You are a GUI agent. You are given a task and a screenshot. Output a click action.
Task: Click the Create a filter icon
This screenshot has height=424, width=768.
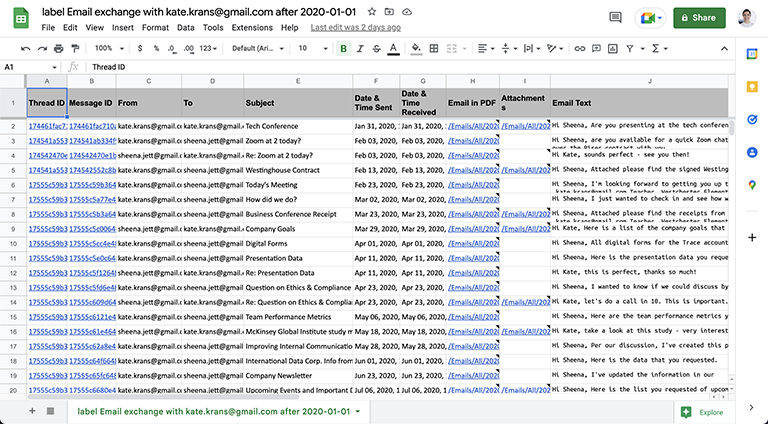(x=630, y=48)
